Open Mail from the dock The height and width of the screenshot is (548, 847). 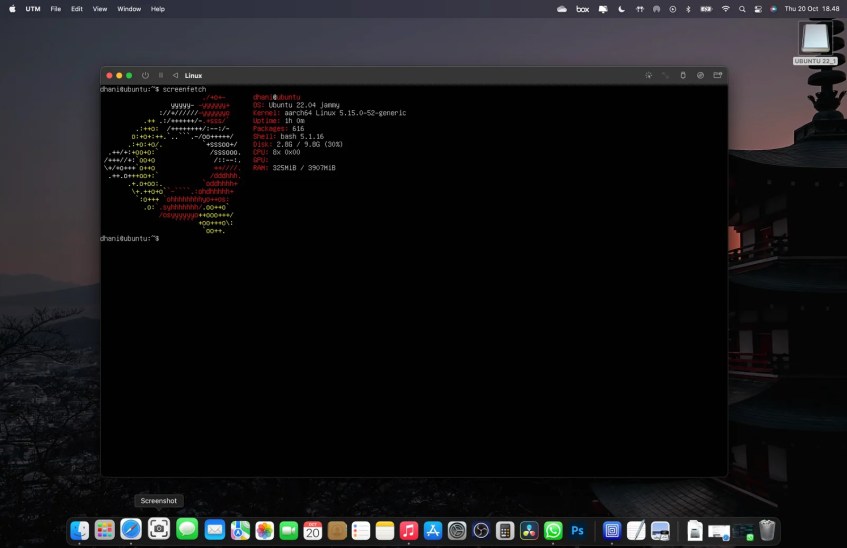point(214,530)
